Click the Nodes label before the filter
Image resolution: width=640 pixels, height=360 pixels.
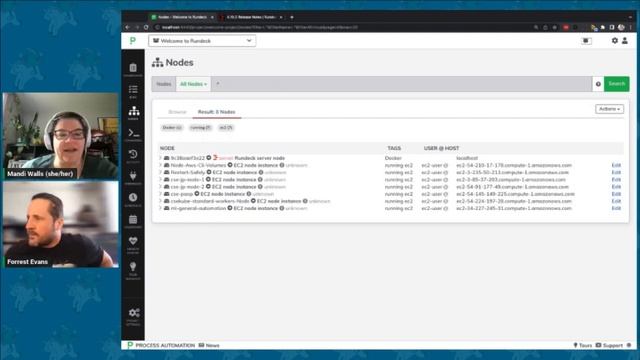click(x=164, y=84)
